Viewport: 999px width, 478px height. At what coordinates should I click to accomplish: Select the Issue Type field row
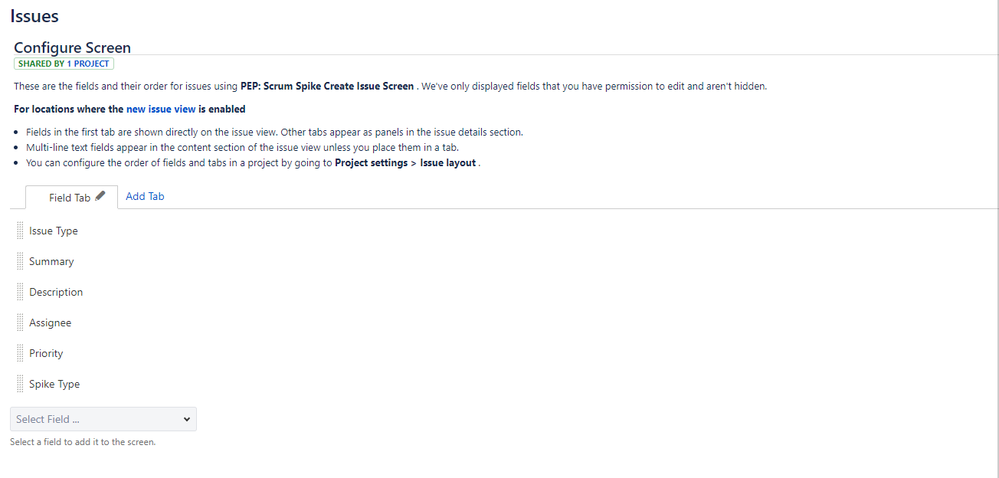pyautogui.click(x=53, y=231)
